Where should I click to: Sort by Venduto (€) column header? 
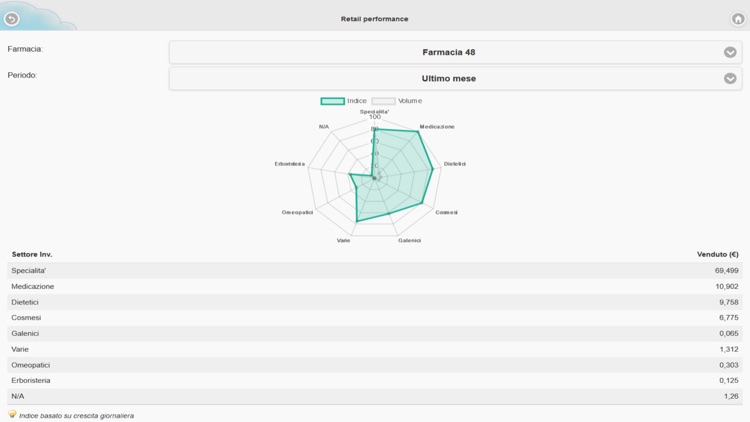coord(717,254)
